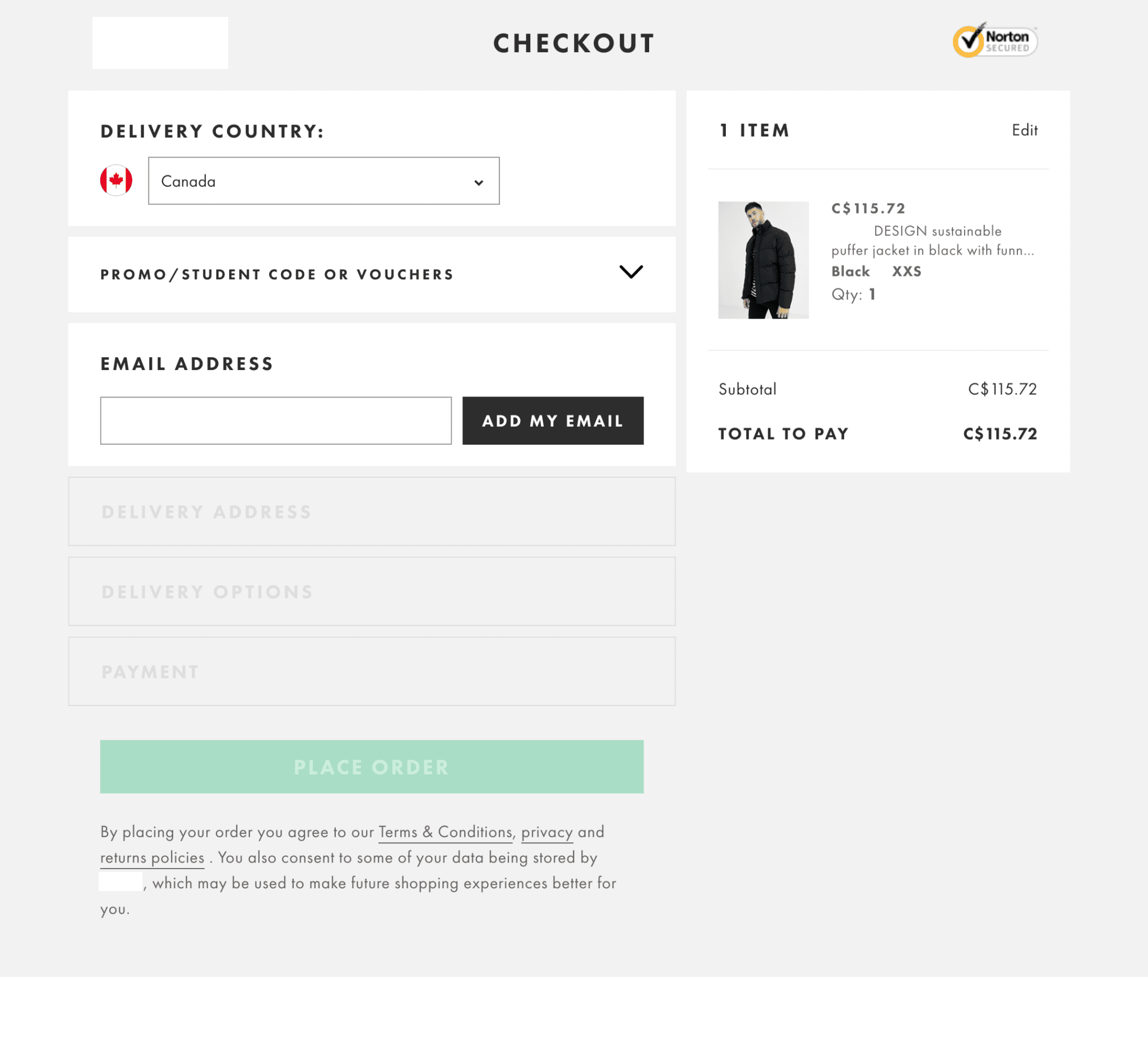Image resolution: width=1148 pixels, height=1052 pixels.
Task: Click Edit link for the item bag
Action: [1024, 131]
